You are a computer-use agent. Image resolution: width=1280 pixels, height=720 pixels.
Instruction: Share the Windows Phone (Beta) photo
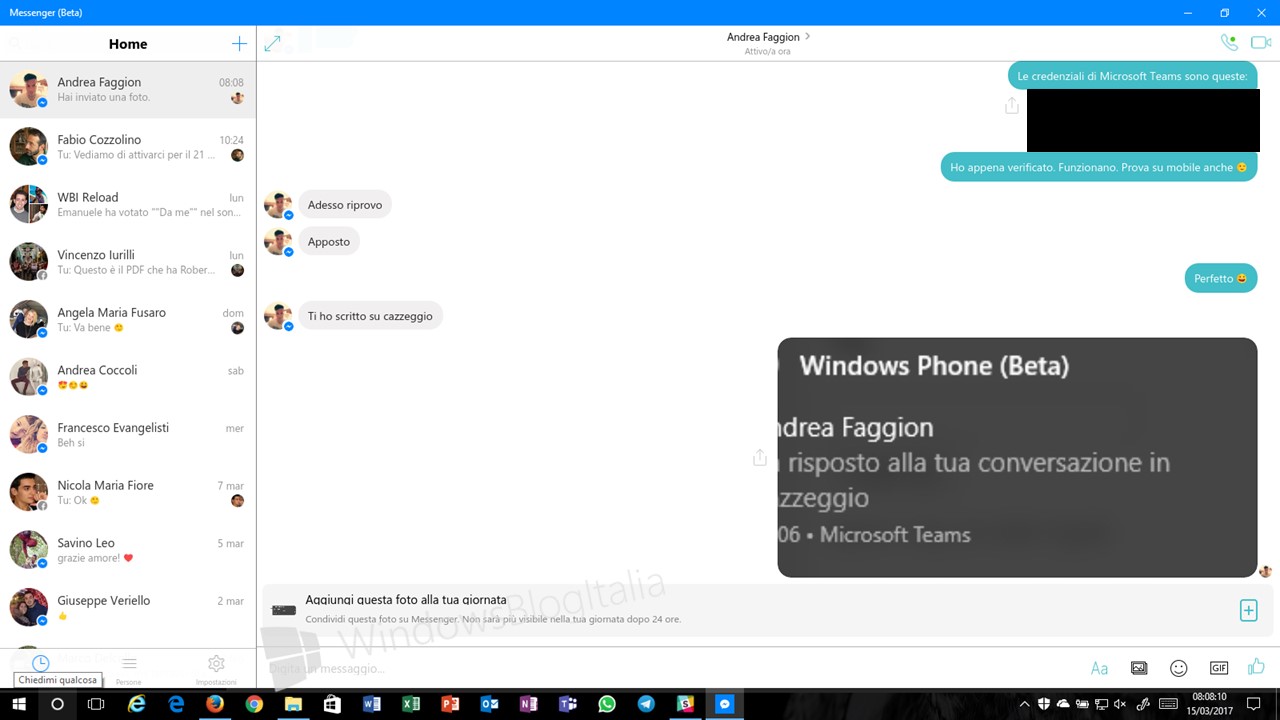point(760,457)
